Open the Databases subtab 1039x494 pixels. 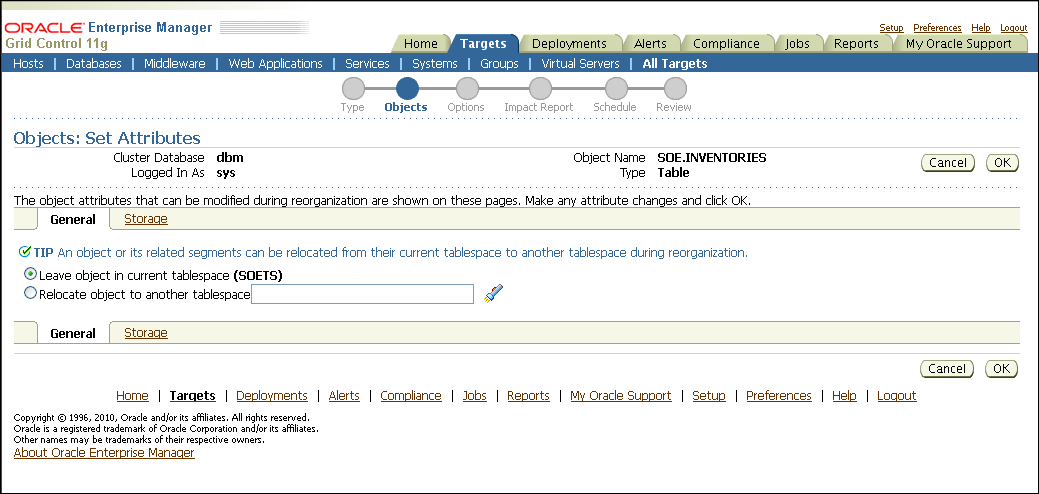pos(93,63)
